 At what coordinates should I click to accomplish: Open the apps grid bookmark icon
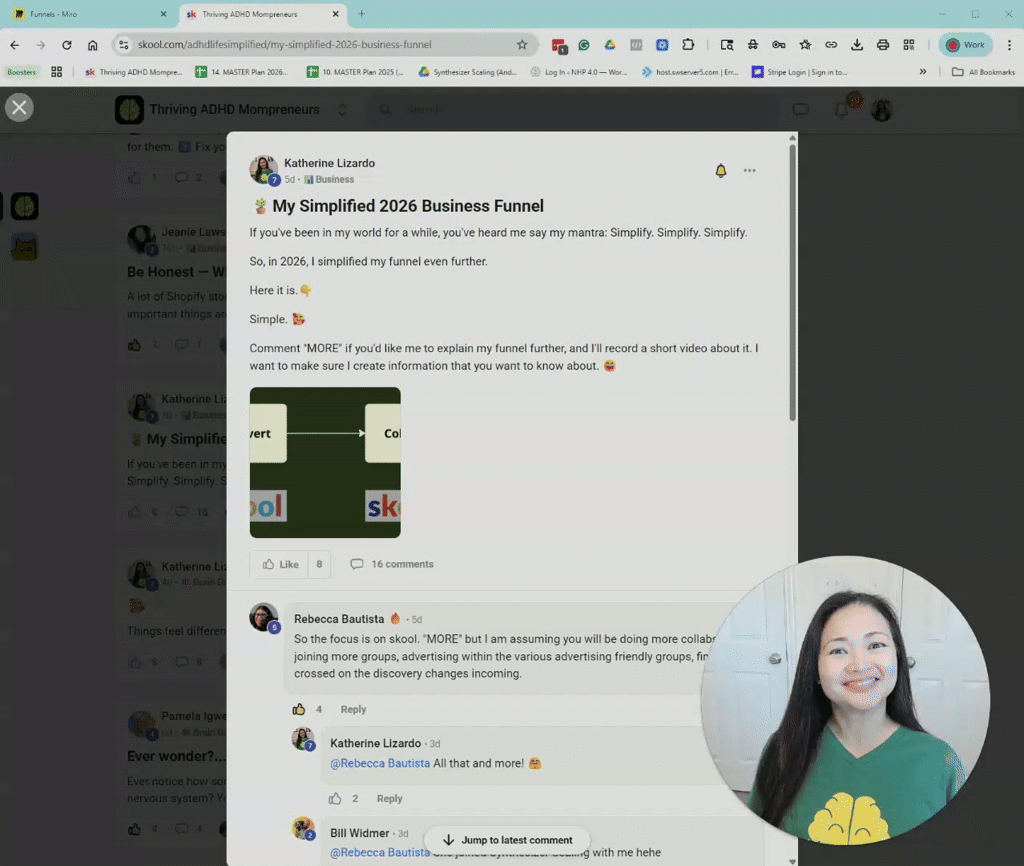(x=57, y=72)
